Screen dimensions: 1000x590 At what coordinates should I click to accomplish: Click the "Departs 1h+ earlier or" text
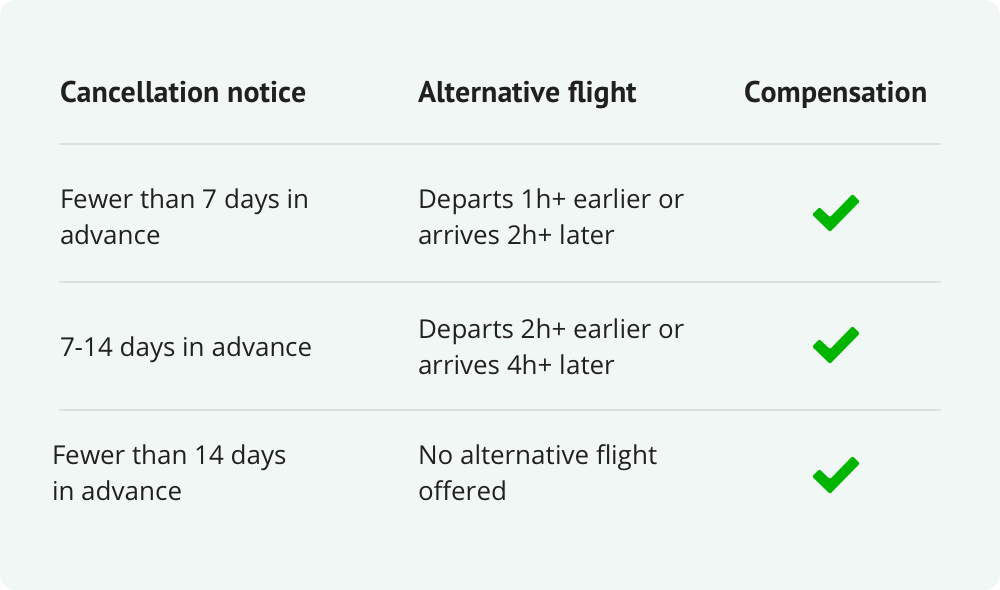[551, 199]
